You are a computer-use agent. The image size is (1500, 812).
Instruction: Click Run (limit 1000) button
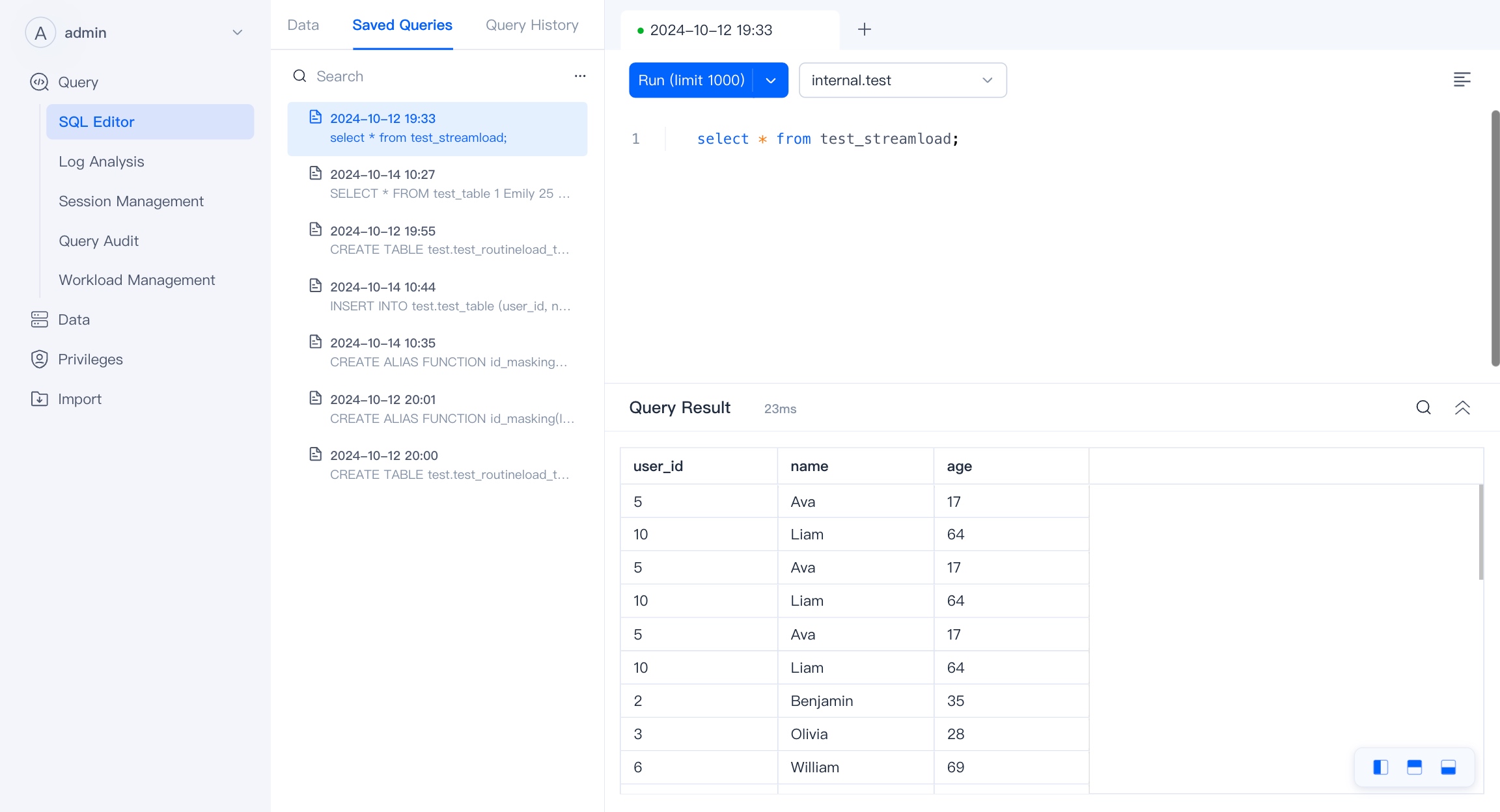(691, 80)
